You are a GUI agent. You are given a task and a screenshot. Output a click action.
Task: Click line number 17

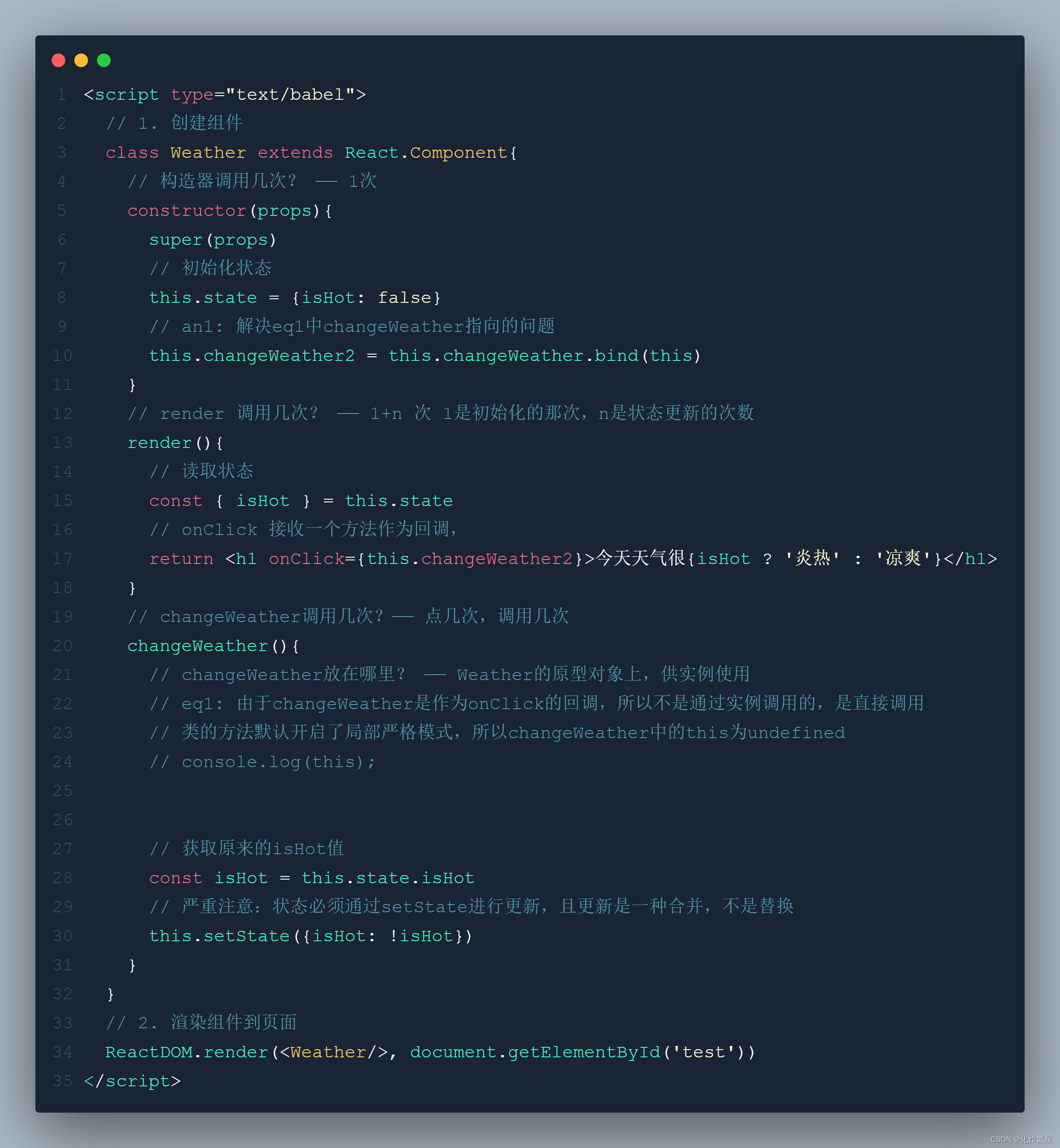[x=63, y=559]
